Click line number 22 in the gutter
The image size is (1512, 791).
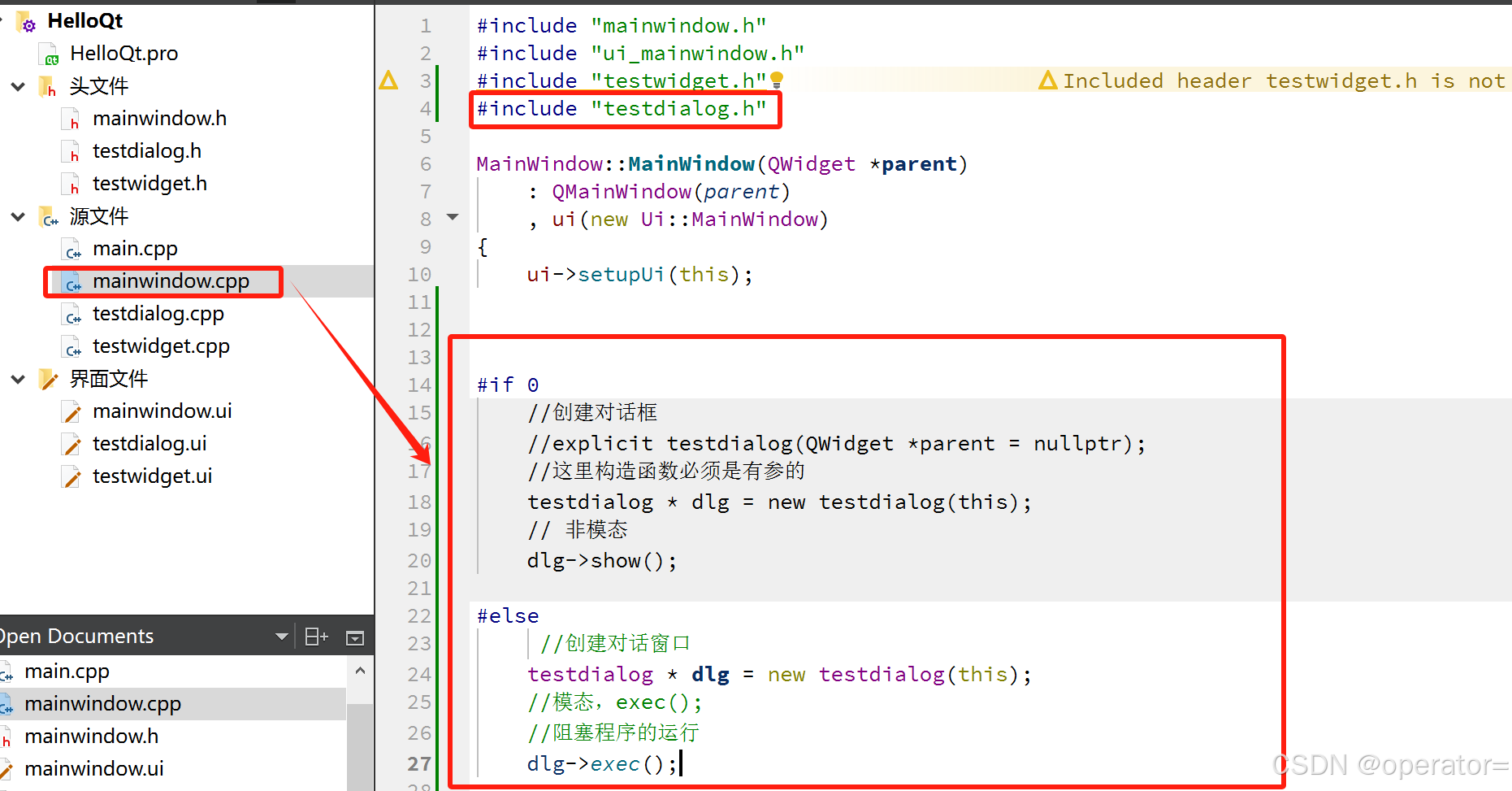coord(419,616)
